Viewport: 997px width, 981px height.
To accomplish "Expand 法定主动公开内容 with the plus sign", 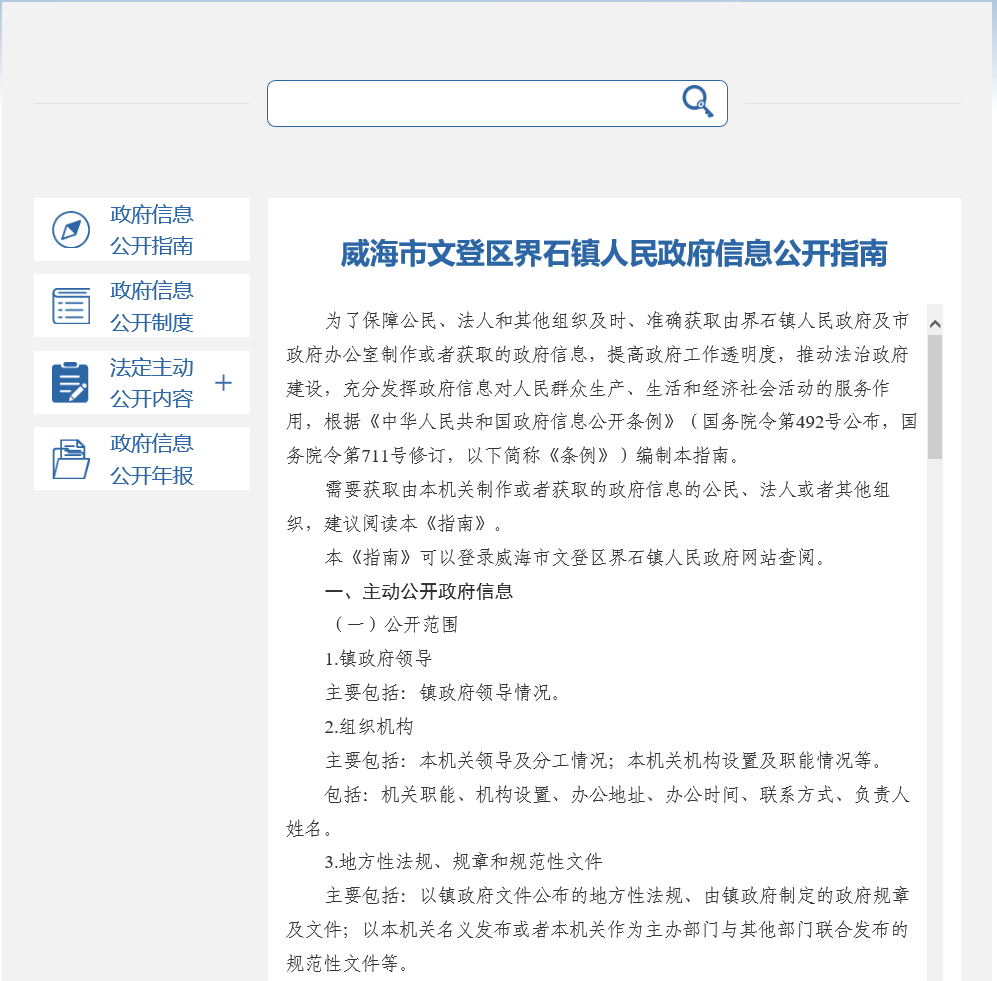I will point(223,382).
